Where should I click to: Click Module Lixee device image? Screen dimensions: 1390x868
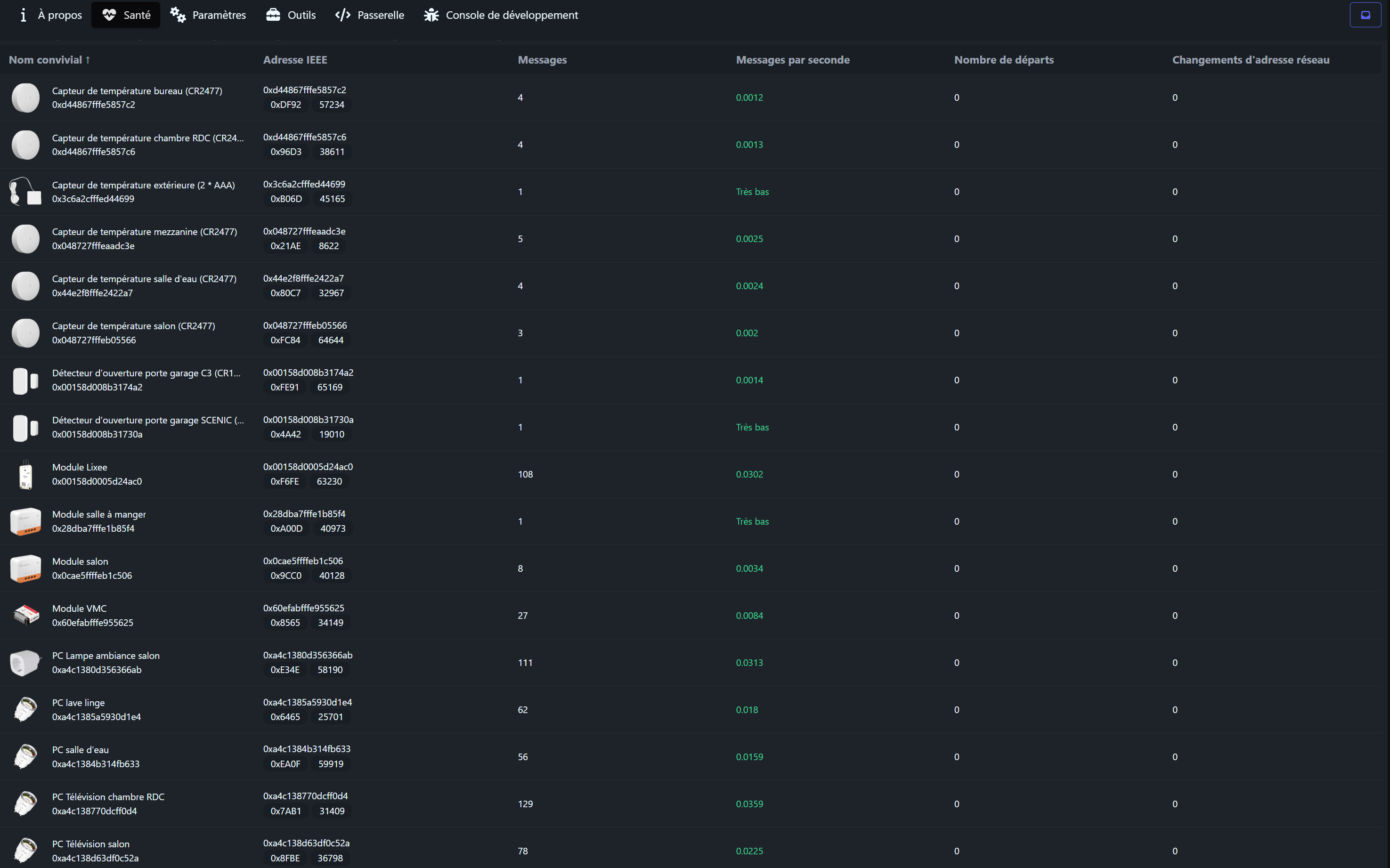pyautogui.click(x=25, y=474)
